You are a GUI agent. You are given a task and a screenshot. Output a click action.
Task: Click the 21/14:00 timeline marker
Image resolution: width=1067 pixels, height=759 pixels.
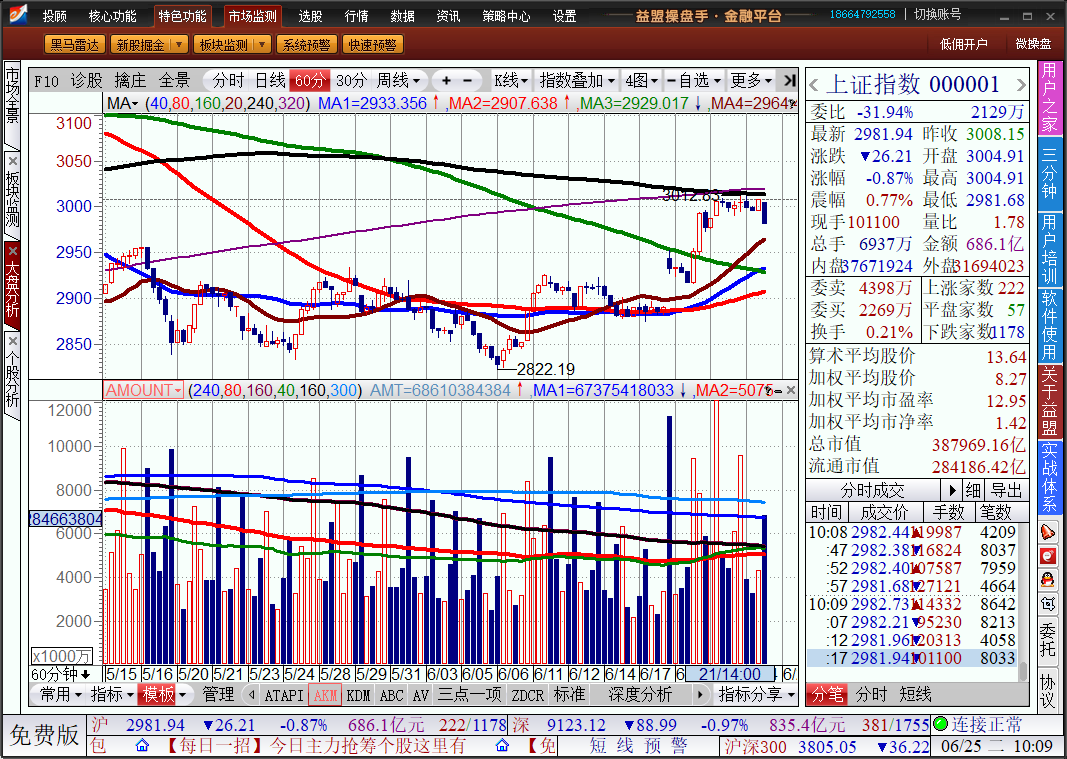(729, 674)
